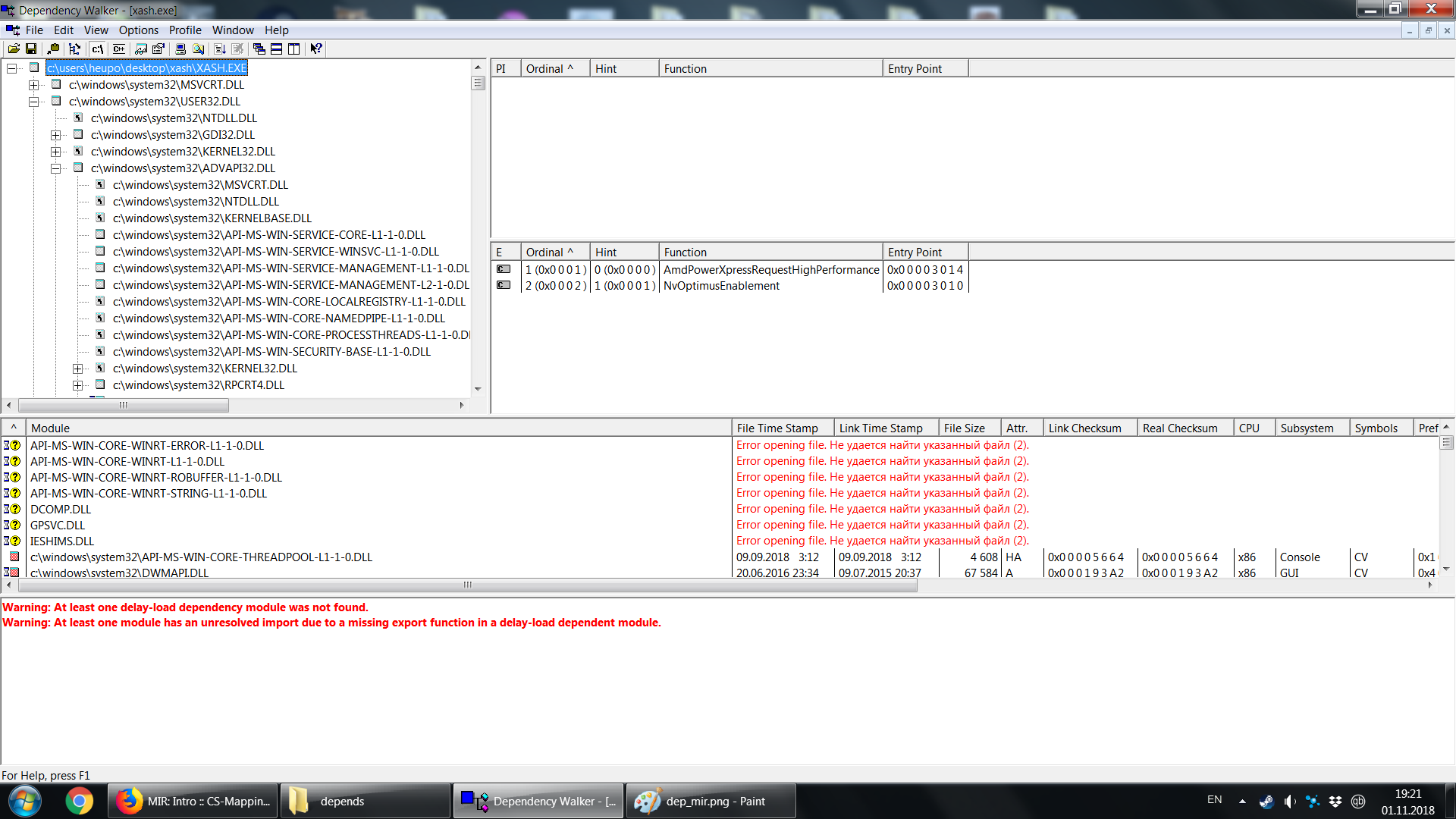
Task: Sort the module list by Subsystem
Action: [1312, 428]
